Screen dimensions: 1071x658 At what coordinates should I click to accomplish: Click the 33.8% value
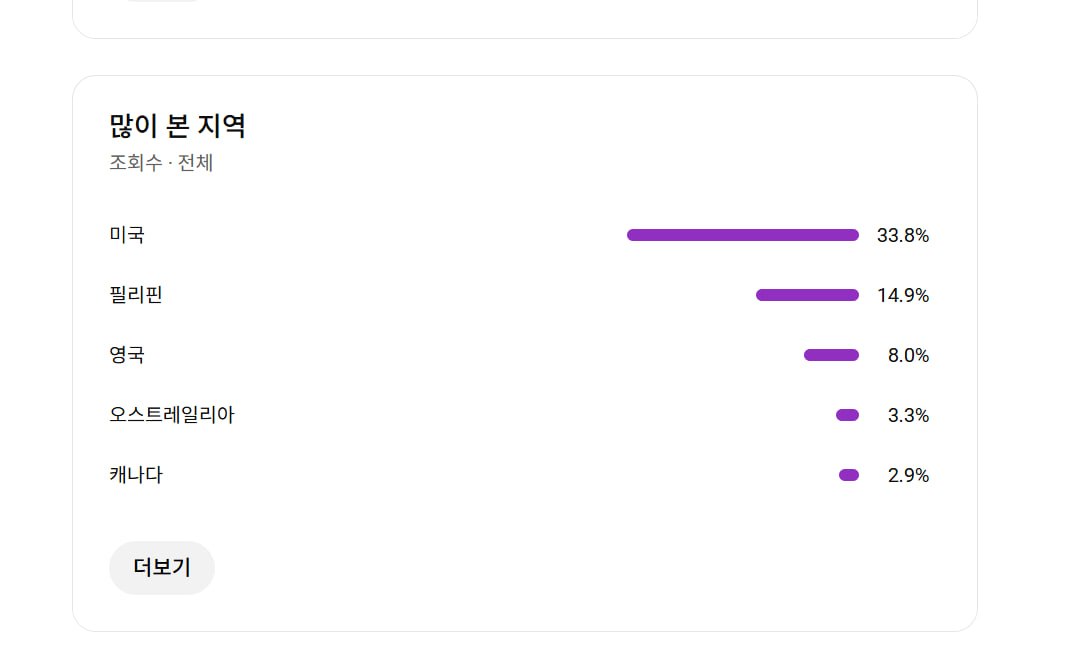(903, 236)
